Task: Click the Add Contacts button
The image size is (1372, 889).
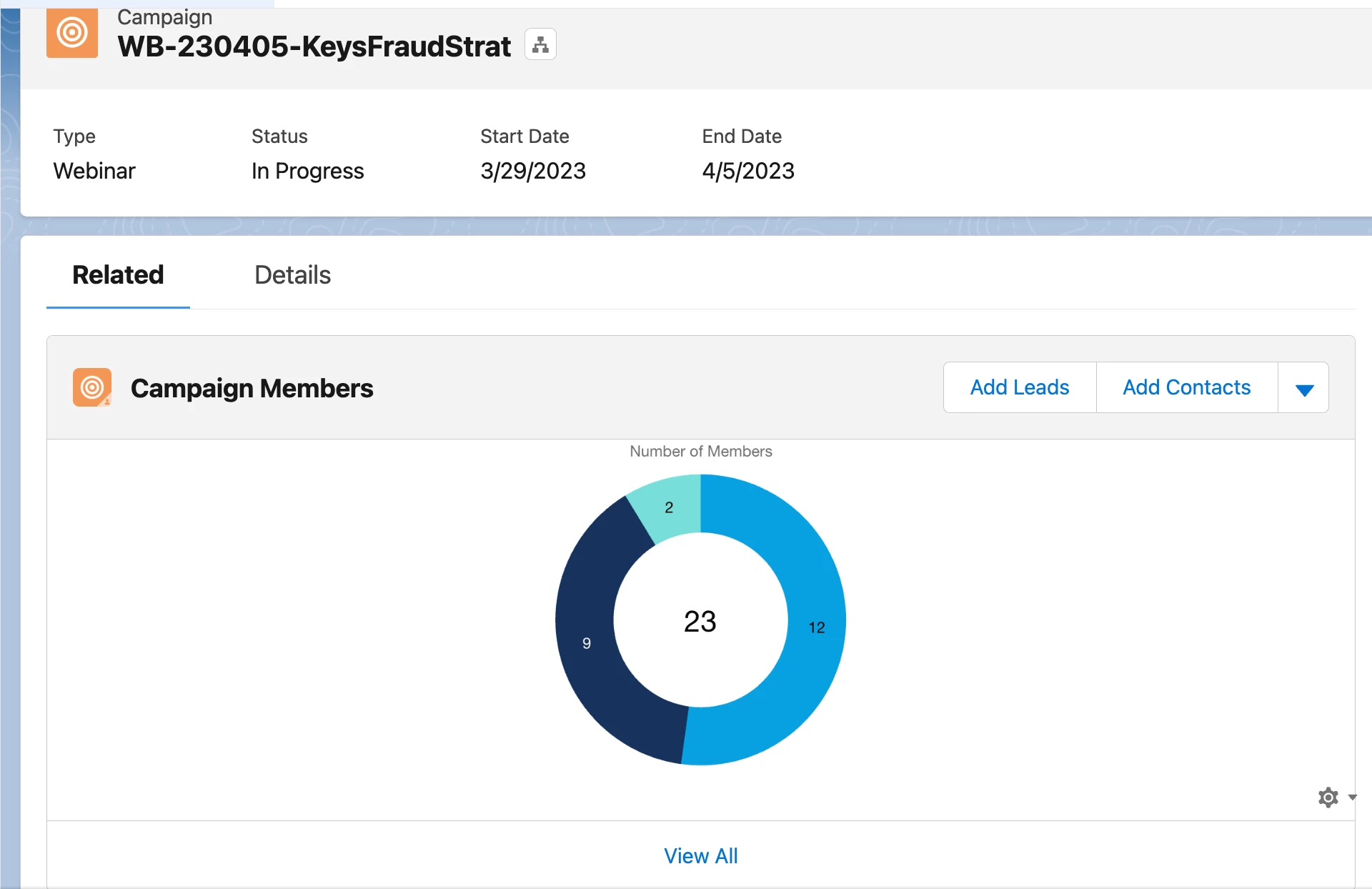Action: pyautogui.click(x=1186, y=387)
